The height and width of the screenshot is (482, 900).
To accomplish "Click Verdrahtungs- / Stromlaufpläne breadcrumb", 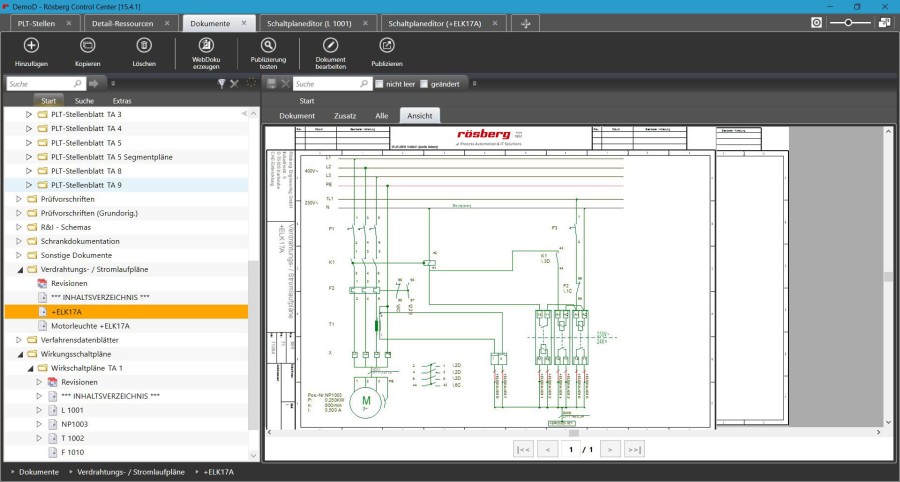I will (131, 472).
